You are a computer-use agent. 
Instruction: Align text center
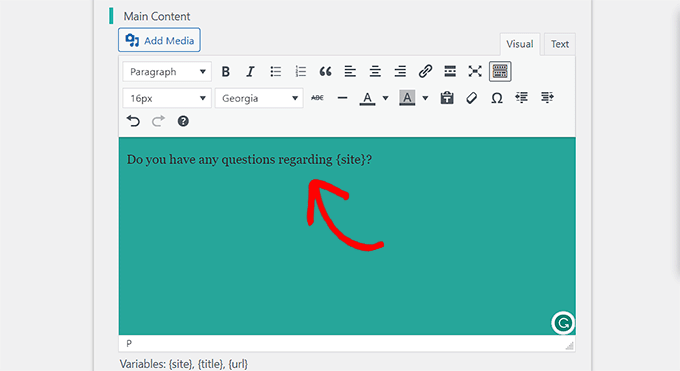point(375,72)
